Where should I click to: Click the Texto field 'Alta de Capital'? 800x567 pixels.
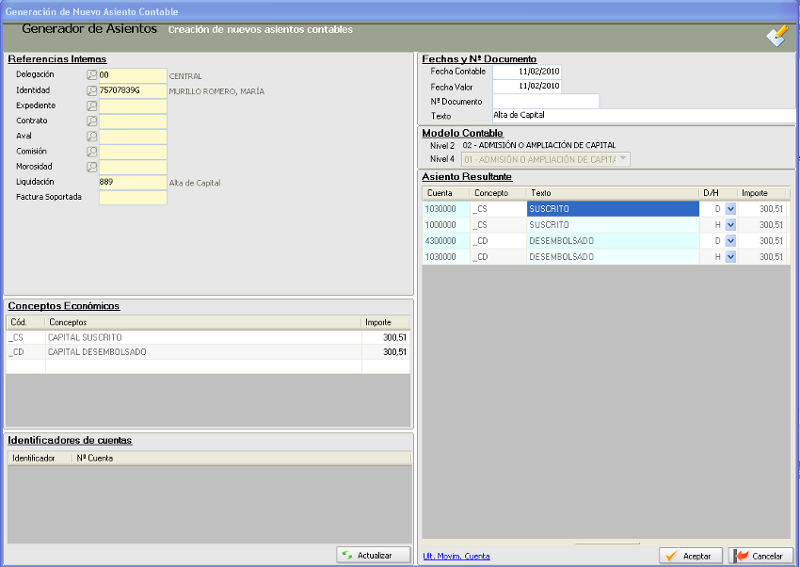643,115
